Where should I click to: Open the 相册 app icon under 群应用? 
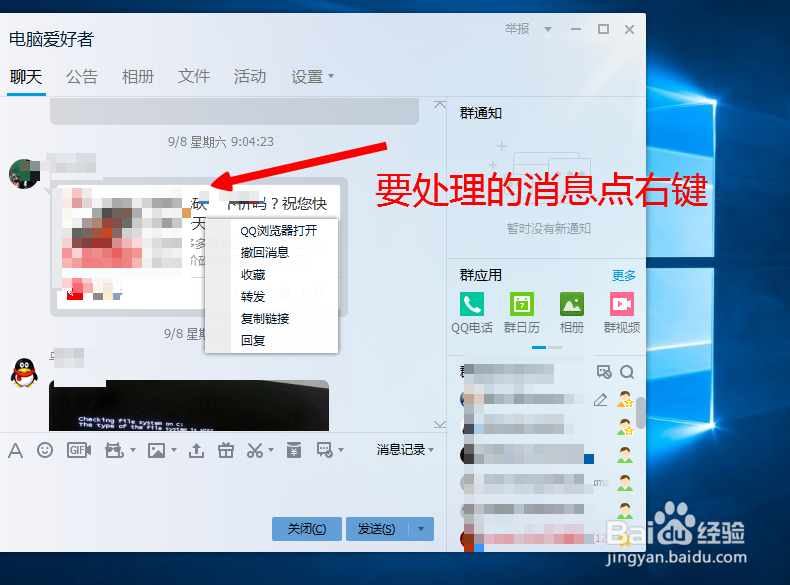572,304
